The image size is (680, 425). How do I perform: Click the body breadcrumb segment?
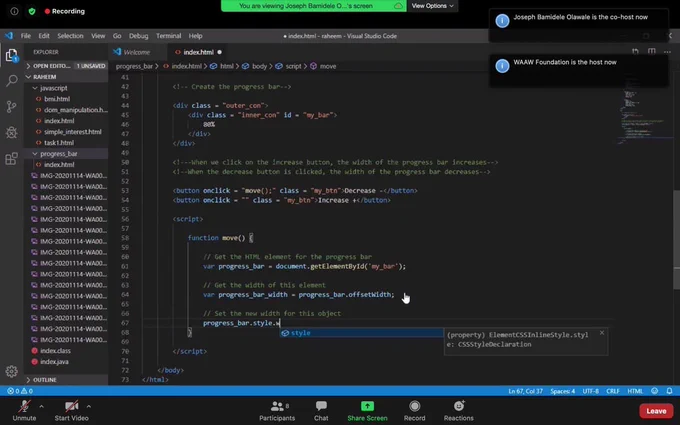tap(259, 66)
